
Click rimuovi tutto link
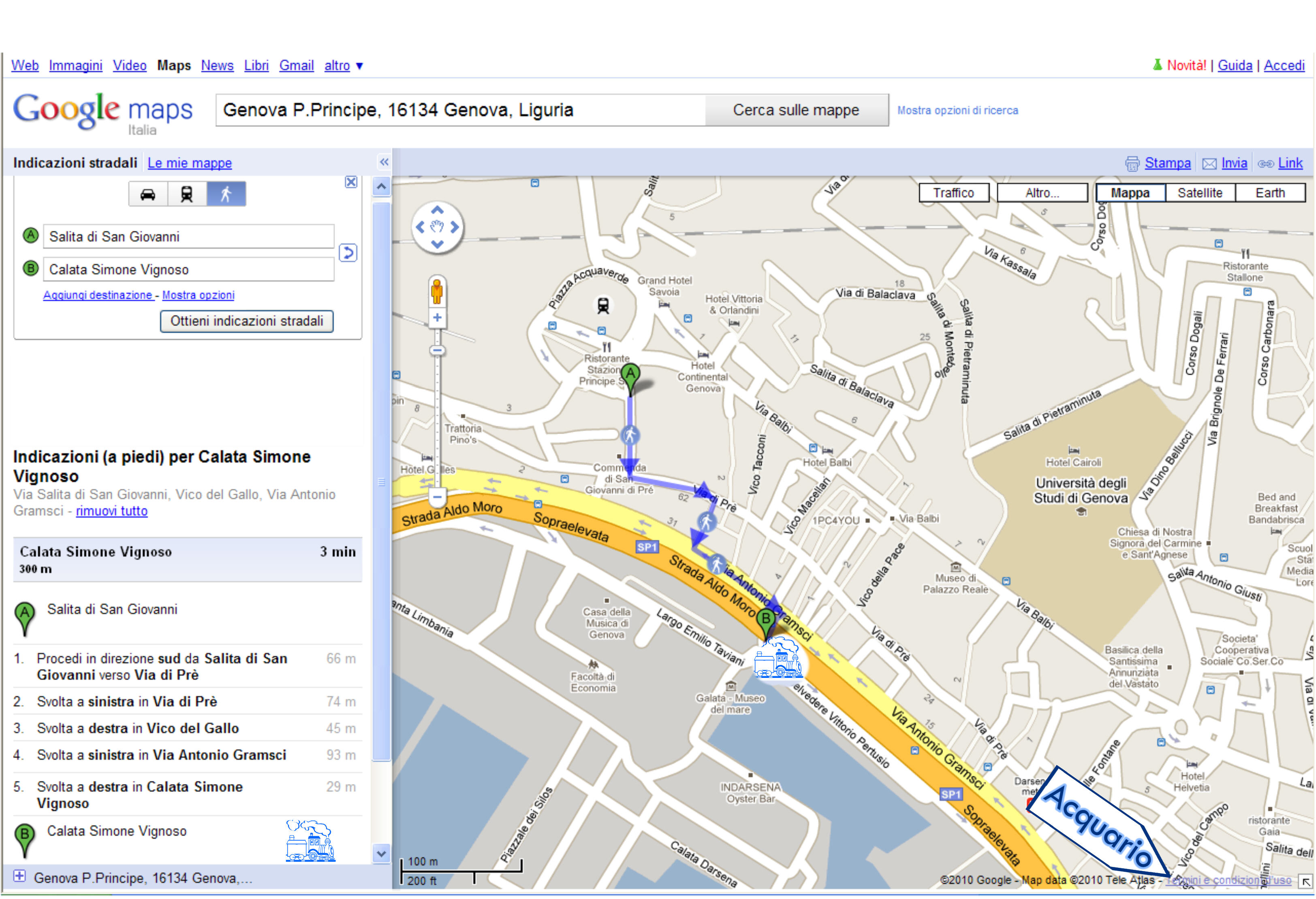(x=111, y=511)
